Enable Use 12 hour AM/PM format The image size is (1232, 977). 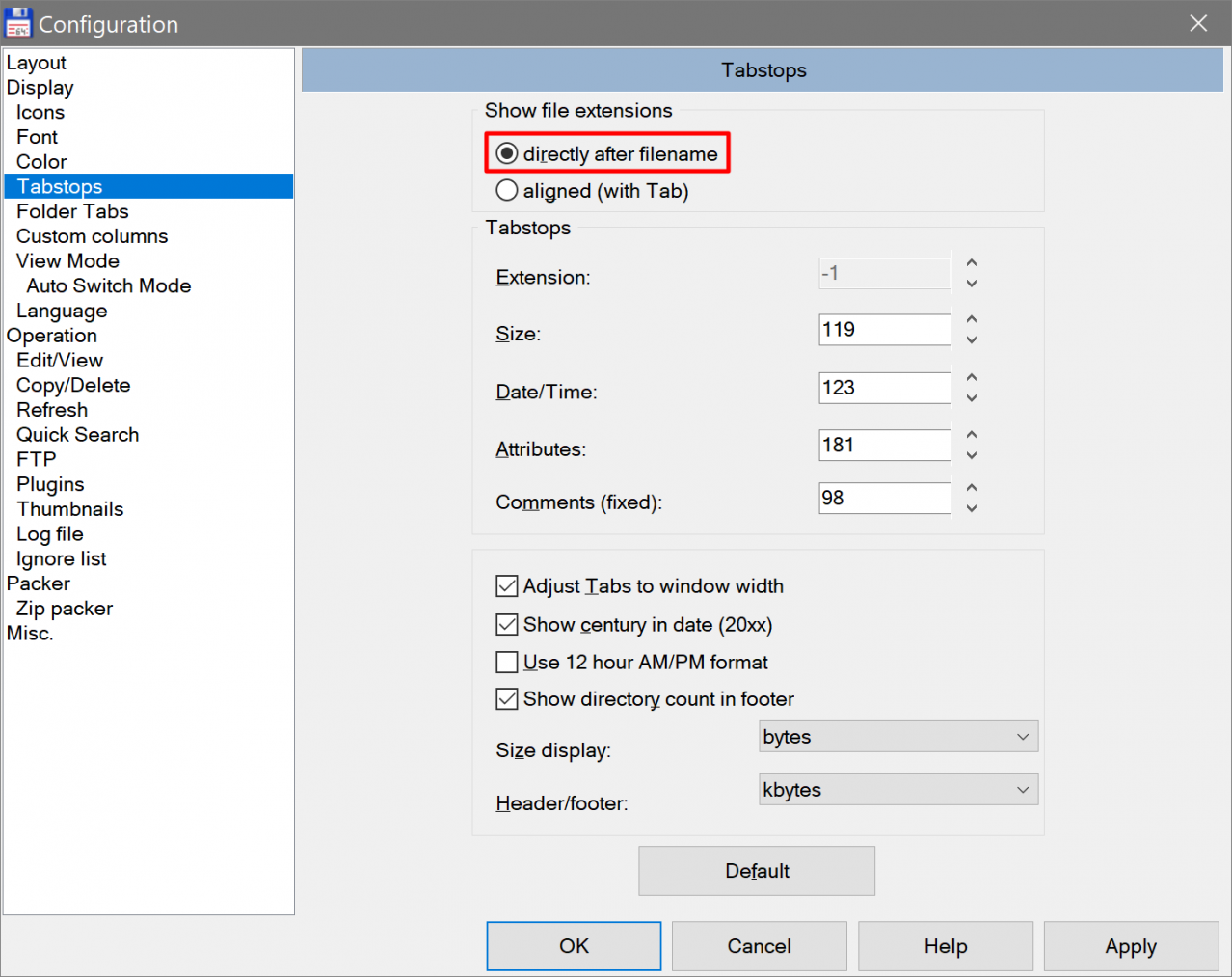tap(507, 663)
